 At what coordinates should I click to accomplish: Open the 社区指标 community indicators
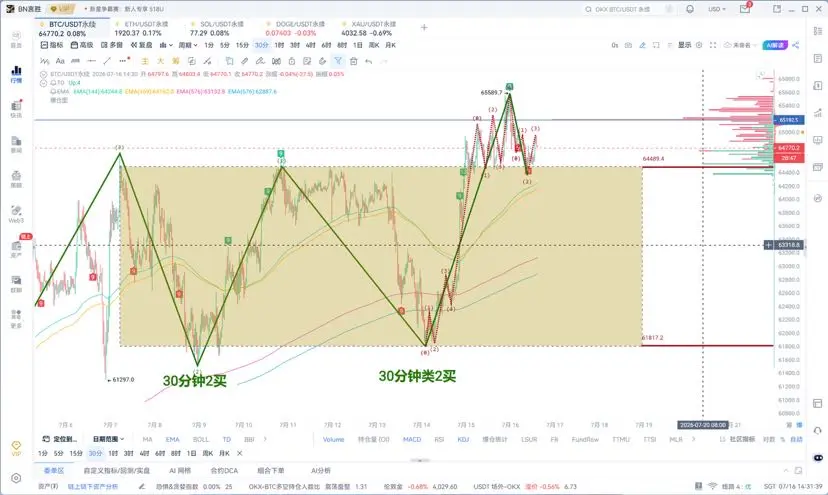pos(737,440)
